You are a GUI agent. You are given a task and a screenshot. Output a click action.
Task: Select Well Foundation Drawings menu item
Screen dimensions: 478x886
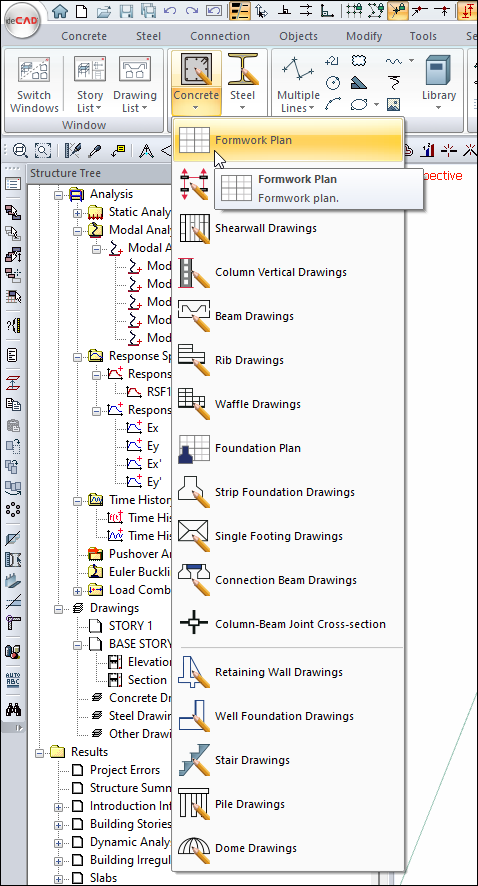click(288, 716)
